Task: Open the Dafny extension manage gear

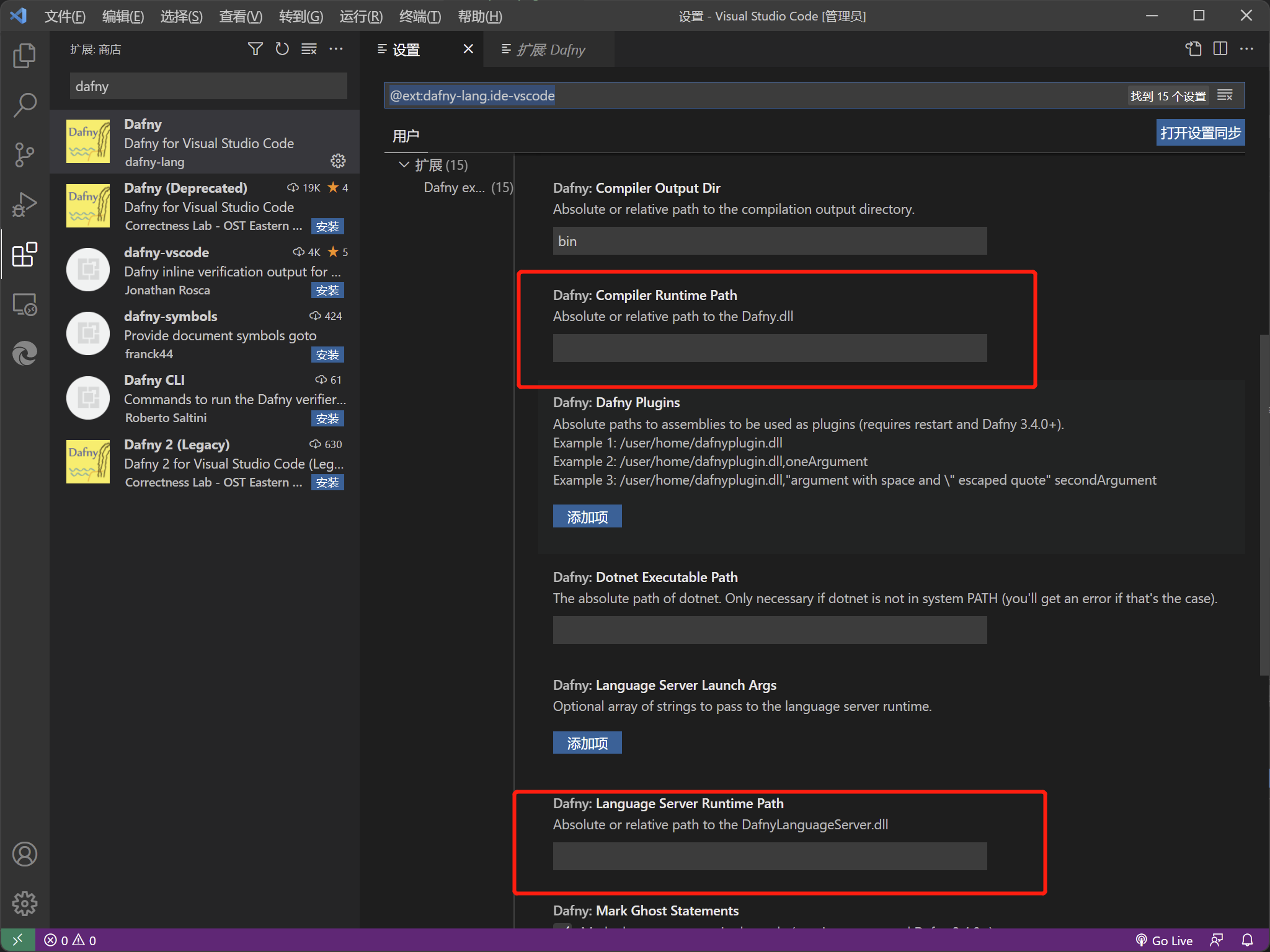Action: tap(338, 161)
